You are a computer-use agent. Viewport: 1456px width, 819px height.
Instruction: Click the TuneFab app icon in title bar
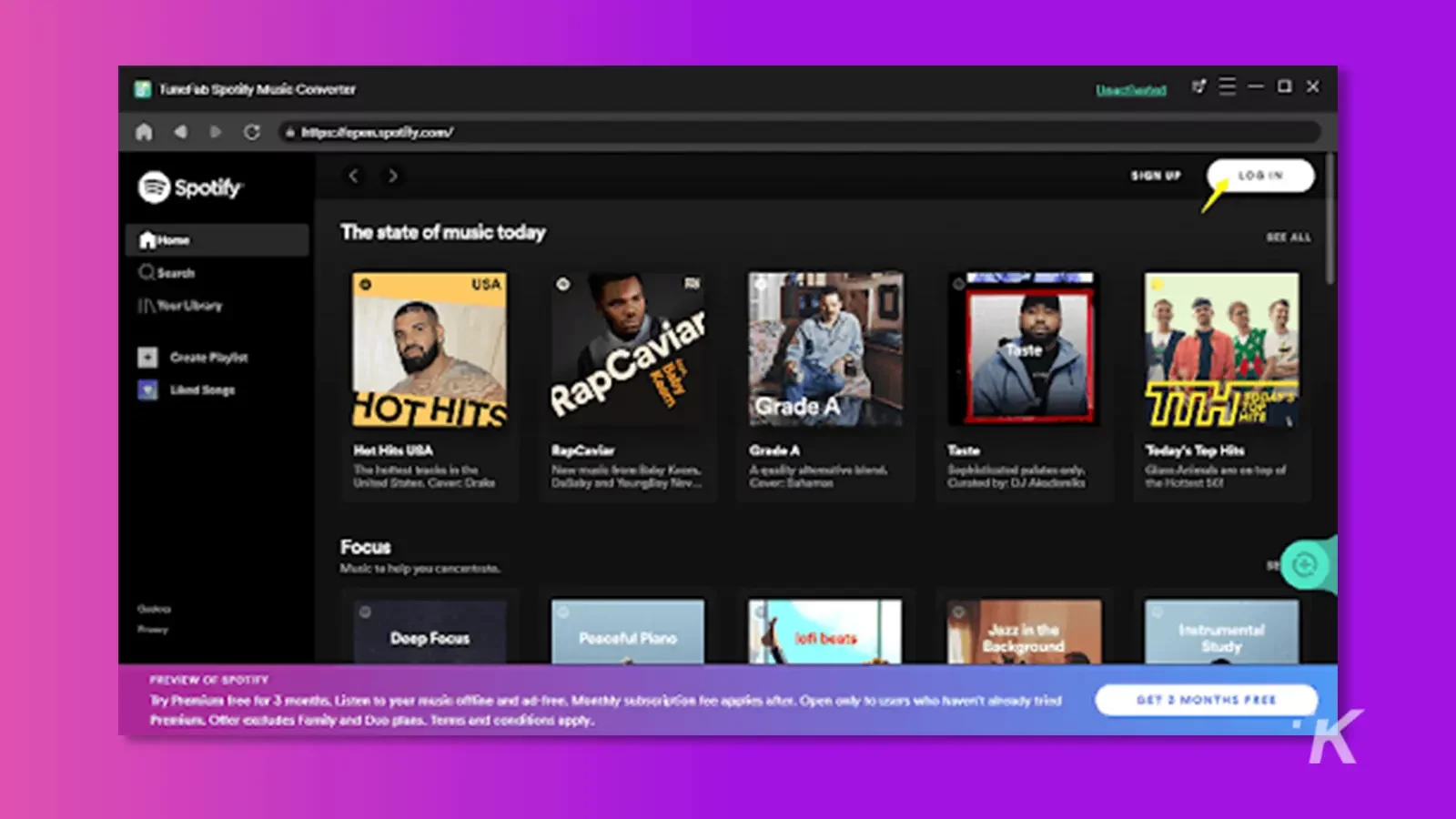point(143,89)
